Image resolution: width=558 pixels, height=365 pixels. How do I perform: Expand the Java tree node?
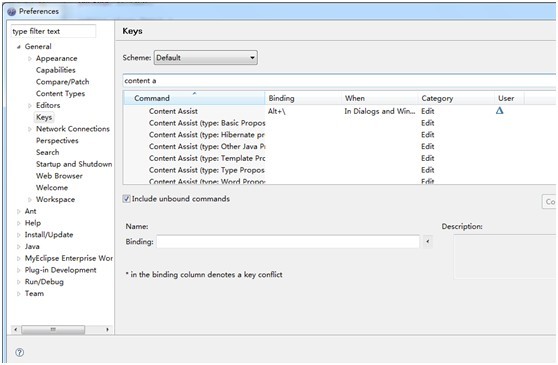tap(19, 247)
